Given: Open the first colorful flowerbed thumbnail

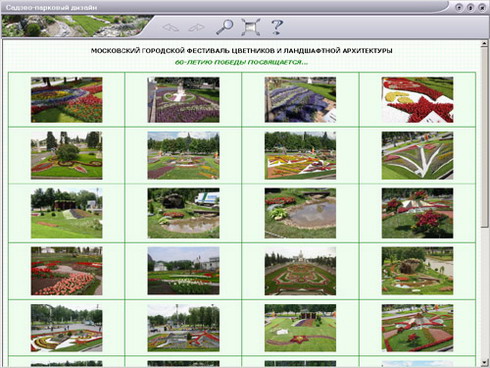Looking at the screenshot, I should coord(67,100).
